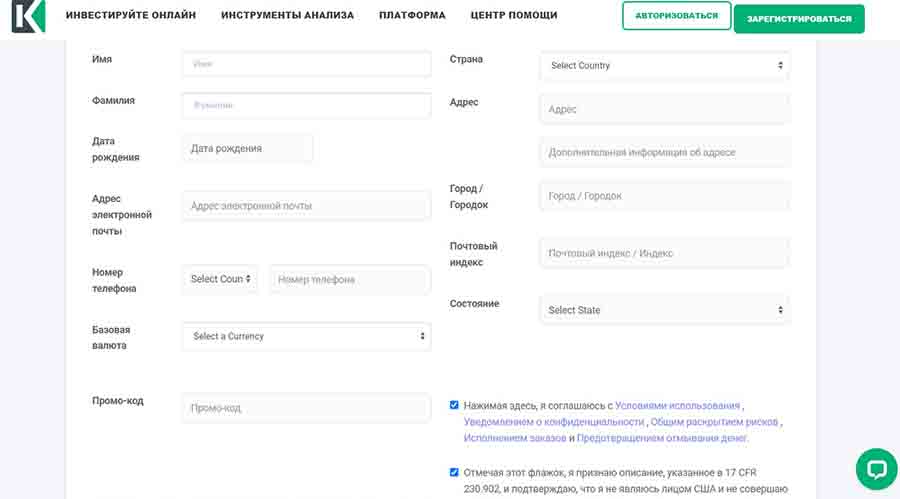Toggle the terms of use agreement checkbox
Viewport: 900px width, 499px height.
coord(455,405)
